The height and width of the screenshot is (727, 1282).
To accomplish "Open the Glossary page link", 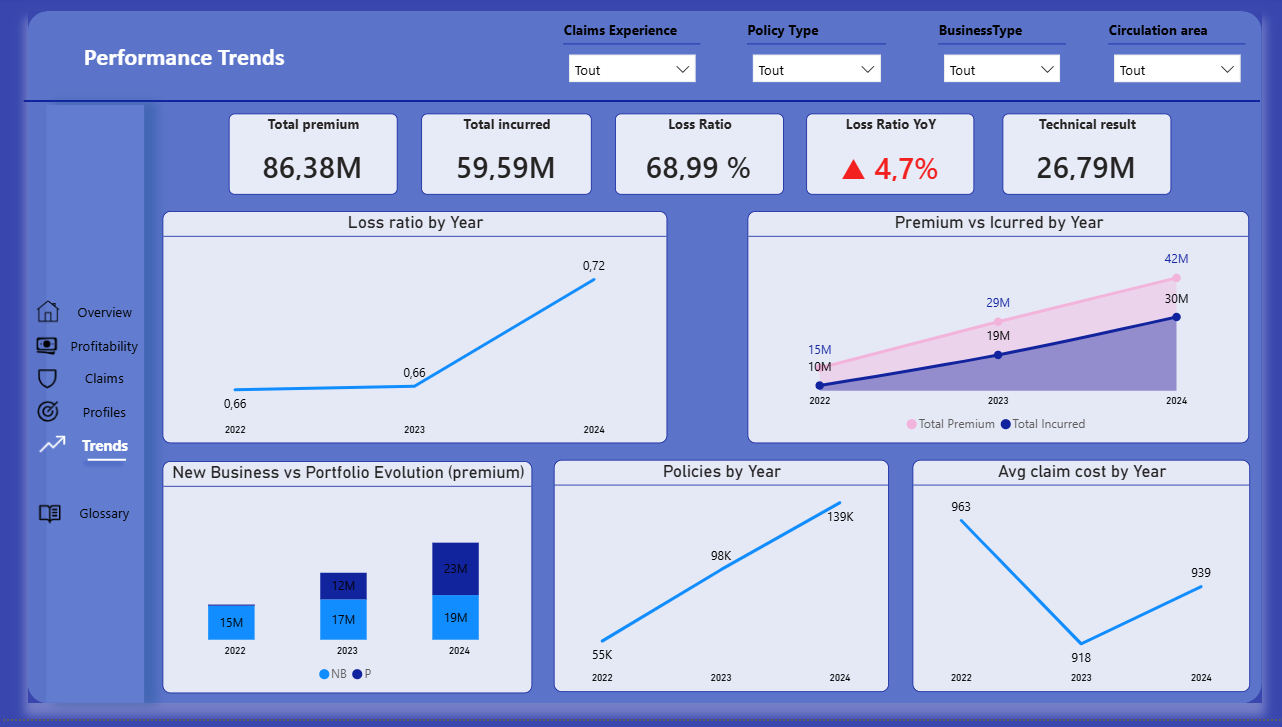I will (104, 513).
